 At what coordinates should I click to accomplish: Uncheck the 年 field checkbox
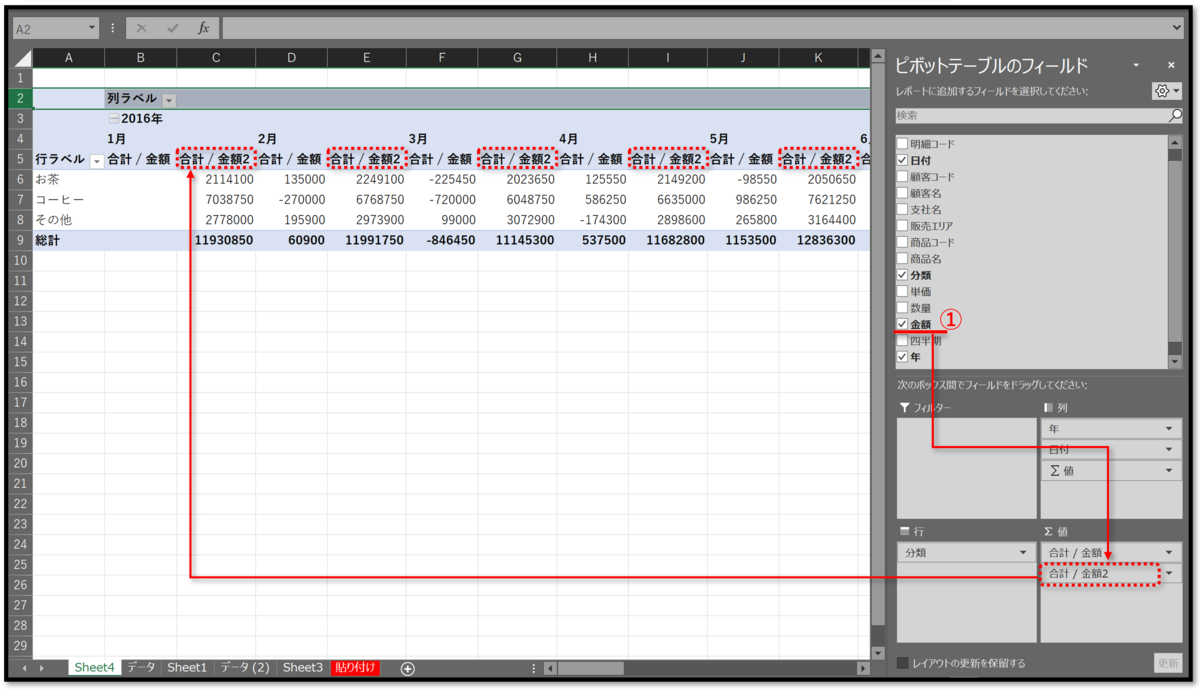(903, 357)
